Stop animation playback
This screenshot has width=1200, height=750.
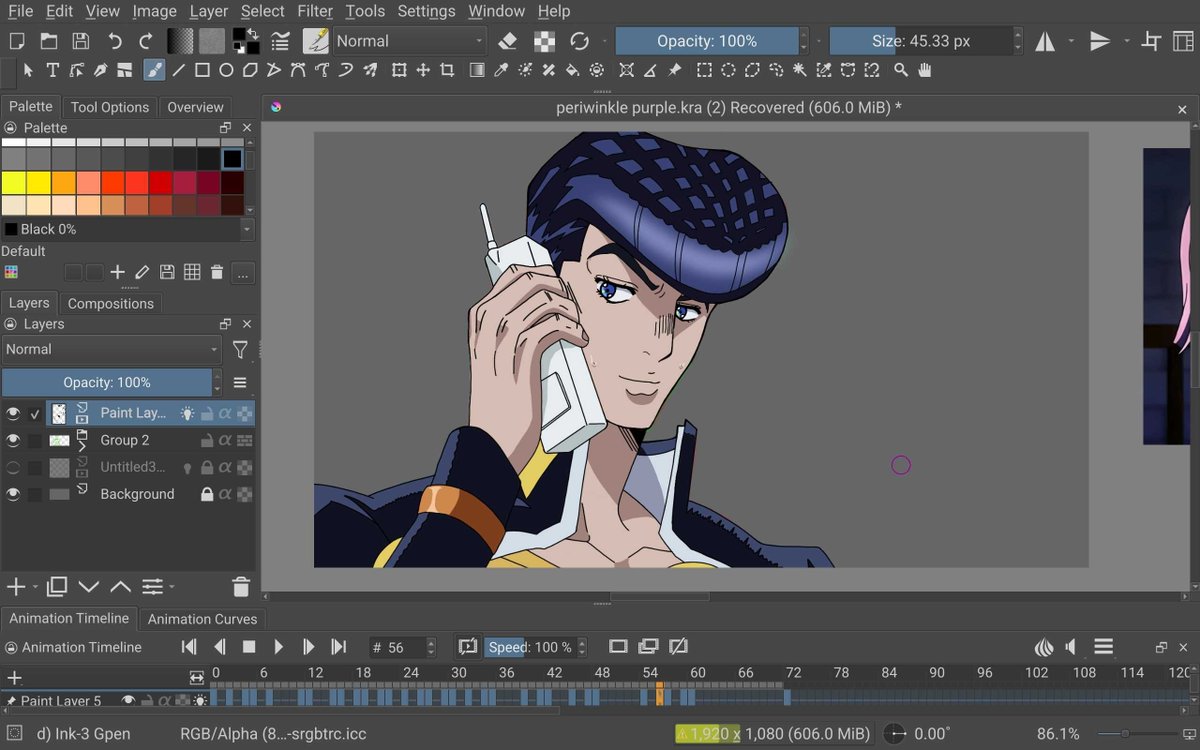tap(249, 647)
